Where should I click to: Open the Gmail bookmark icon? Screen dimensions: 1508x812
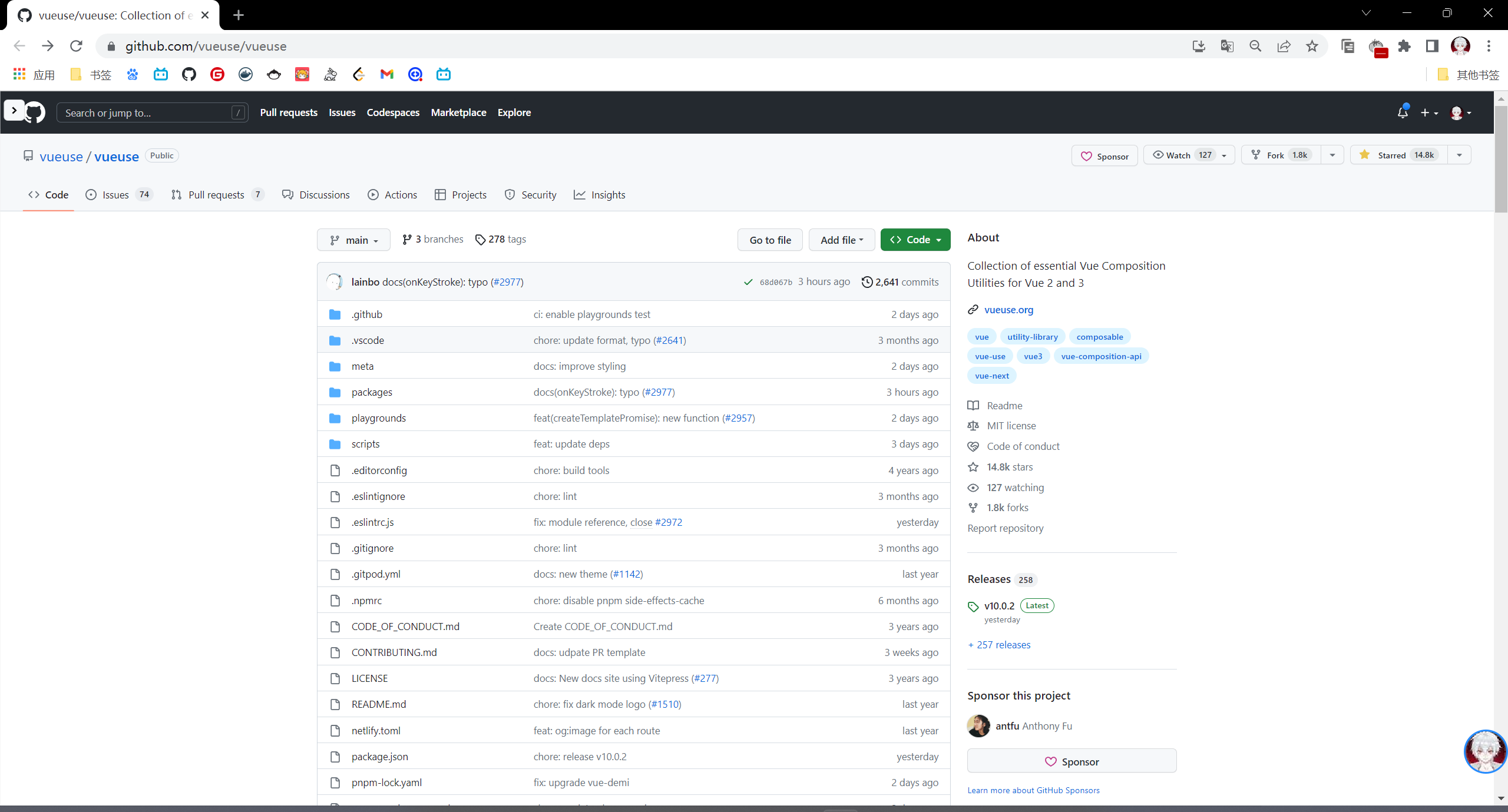[x=387, y=74]
